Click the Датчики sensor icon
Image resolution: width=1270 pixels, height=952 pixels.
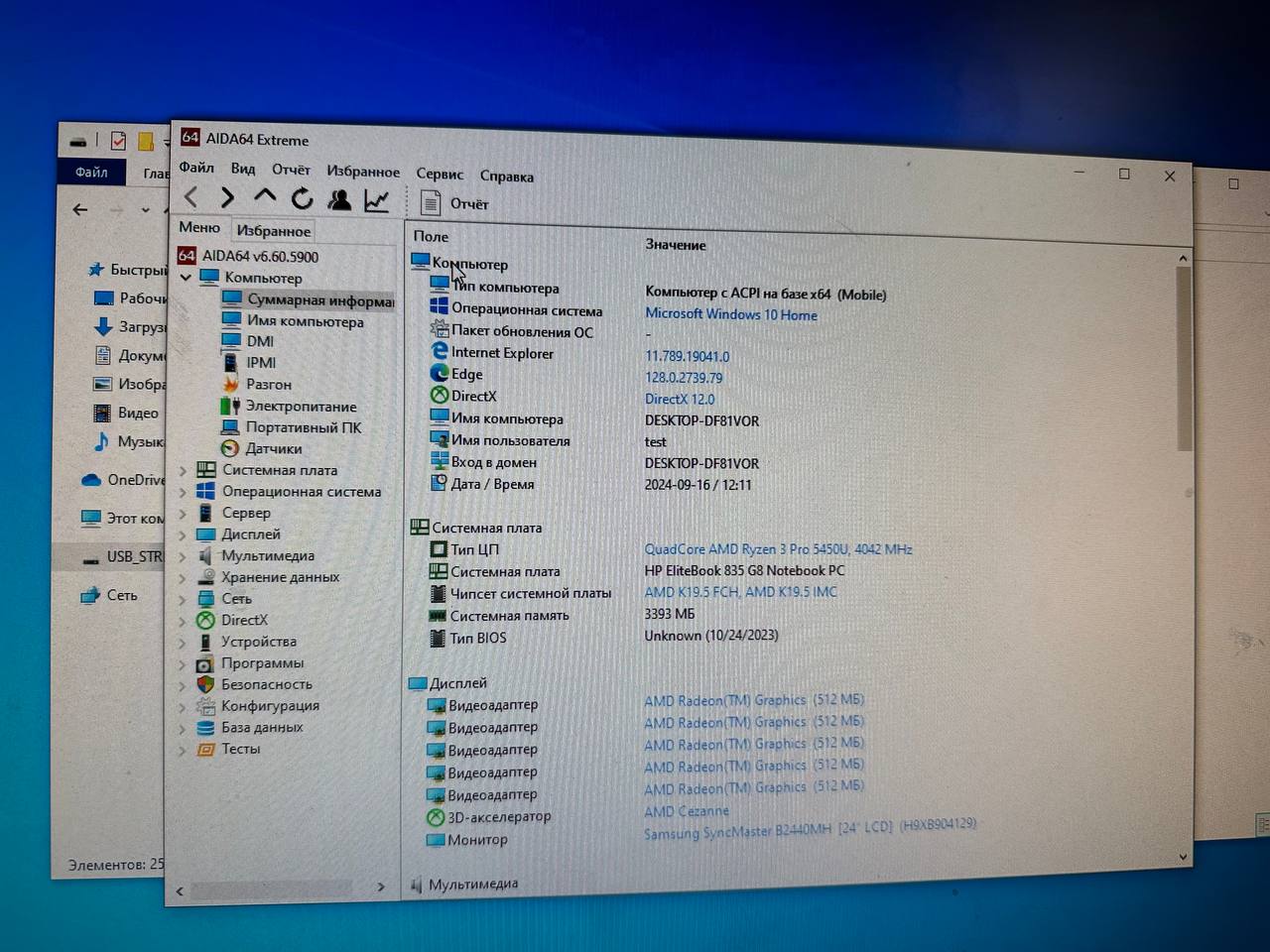230,448
